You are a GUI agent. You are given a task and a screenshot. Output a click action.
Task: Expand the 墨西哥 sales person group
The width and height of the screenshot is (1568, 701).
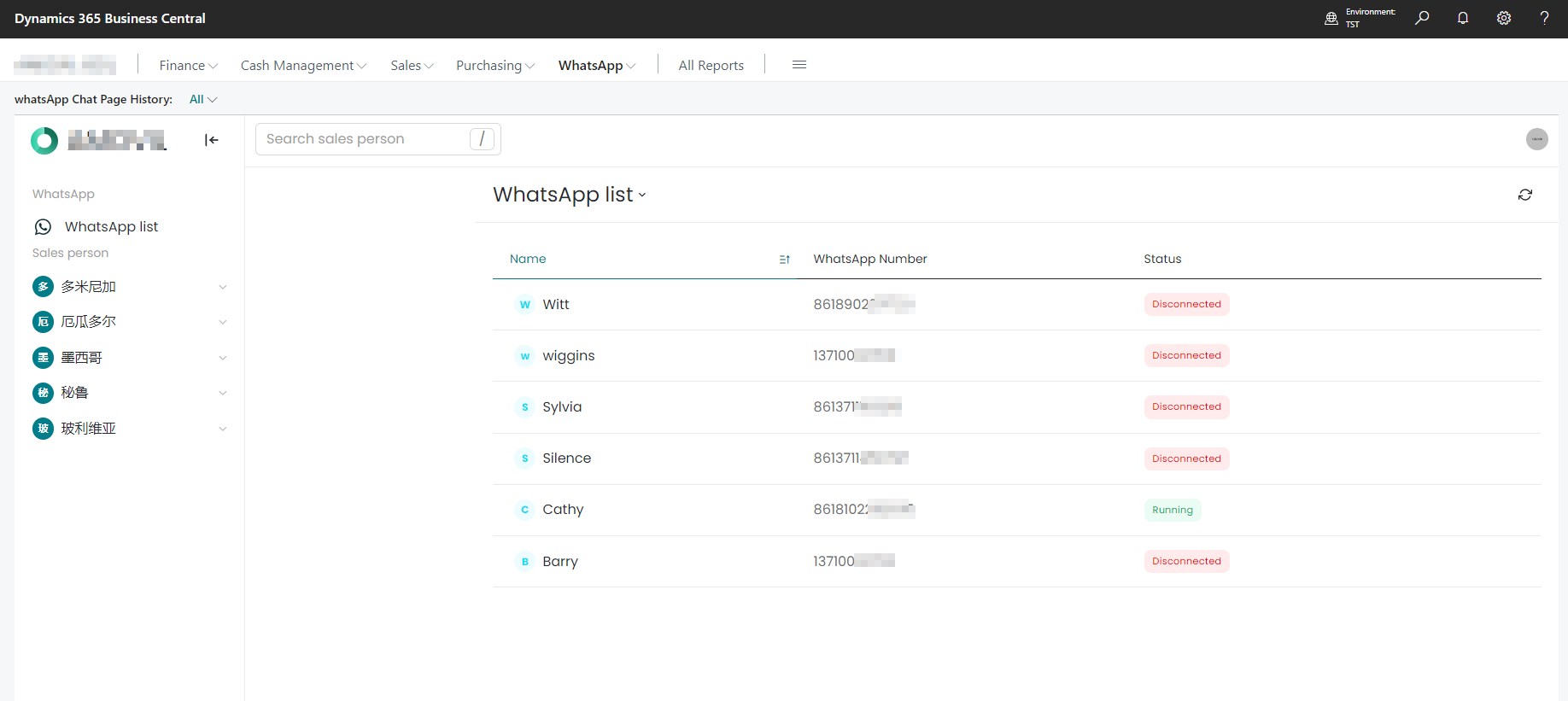[x=223, y=358]
